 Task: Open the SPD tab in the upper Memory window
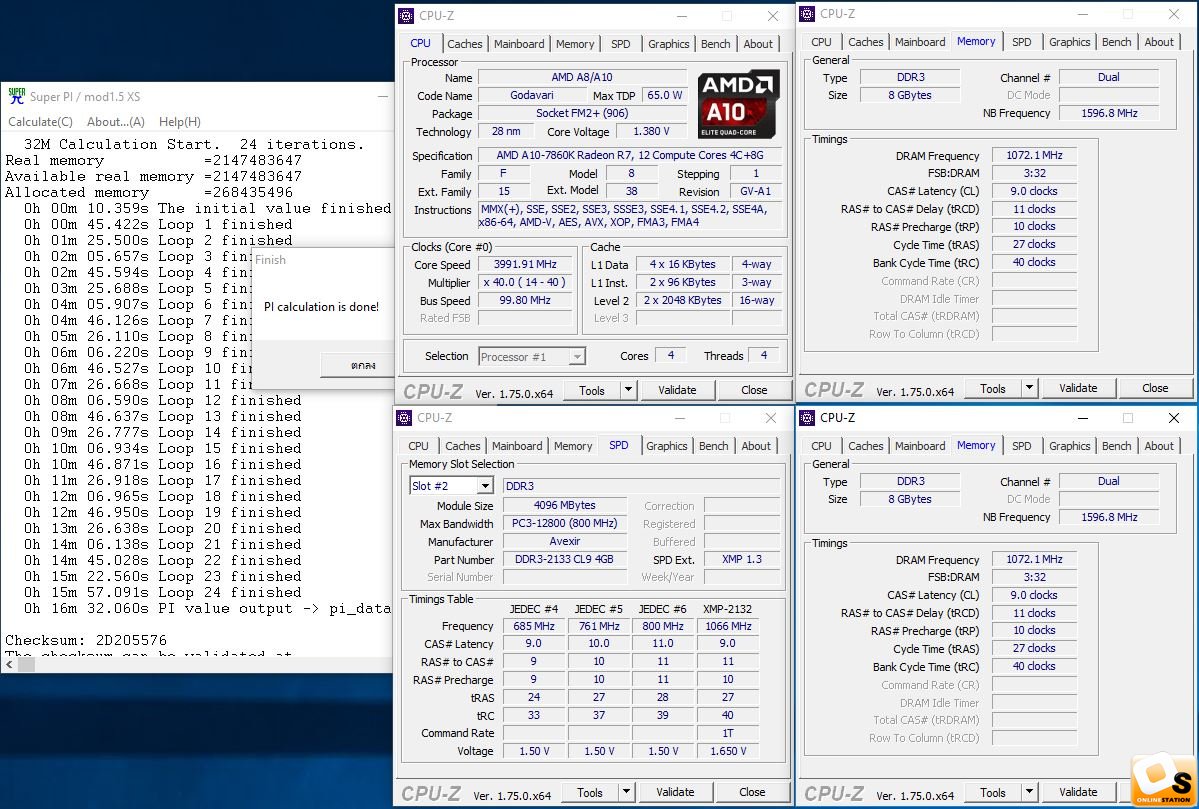(x=1022, y=42)
